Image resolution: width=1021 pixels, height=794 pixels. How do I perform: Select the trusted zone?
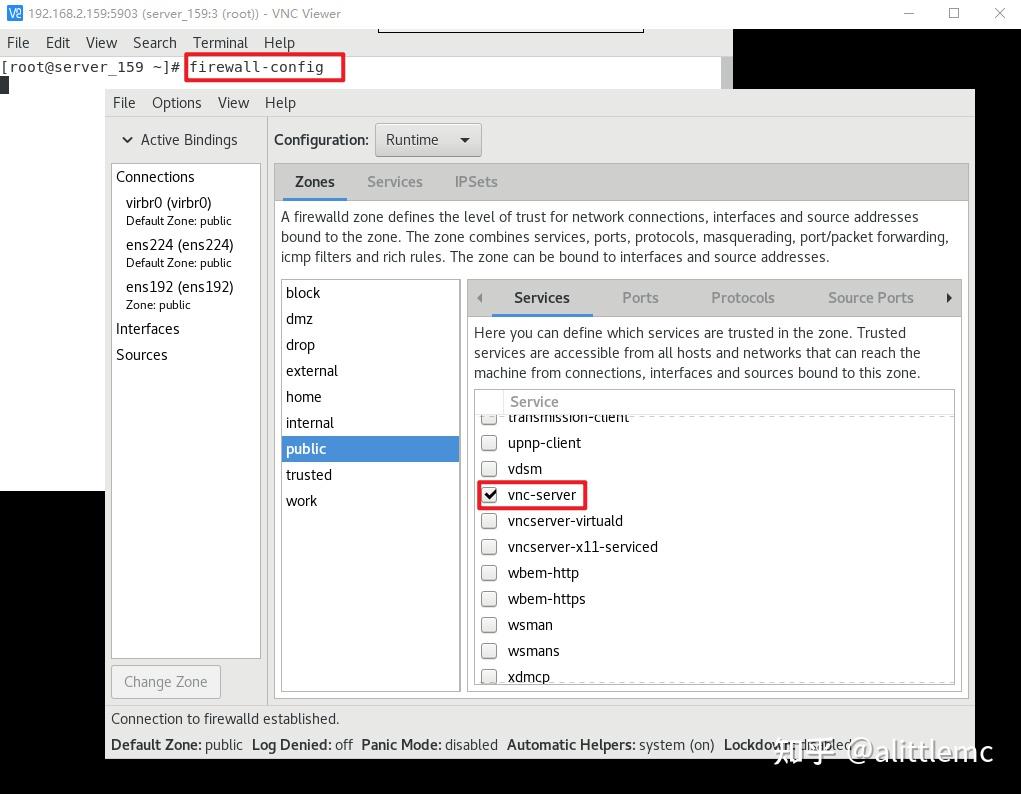click(x=371, y=475)
